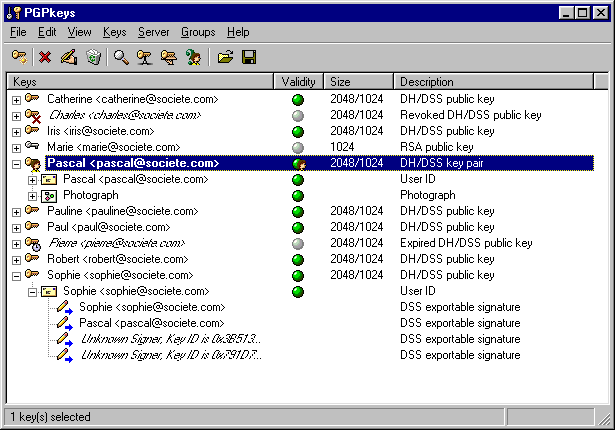615x430 pixels.
Task: Expand the Catherine key entry
Action: click(x=16, y=100)
